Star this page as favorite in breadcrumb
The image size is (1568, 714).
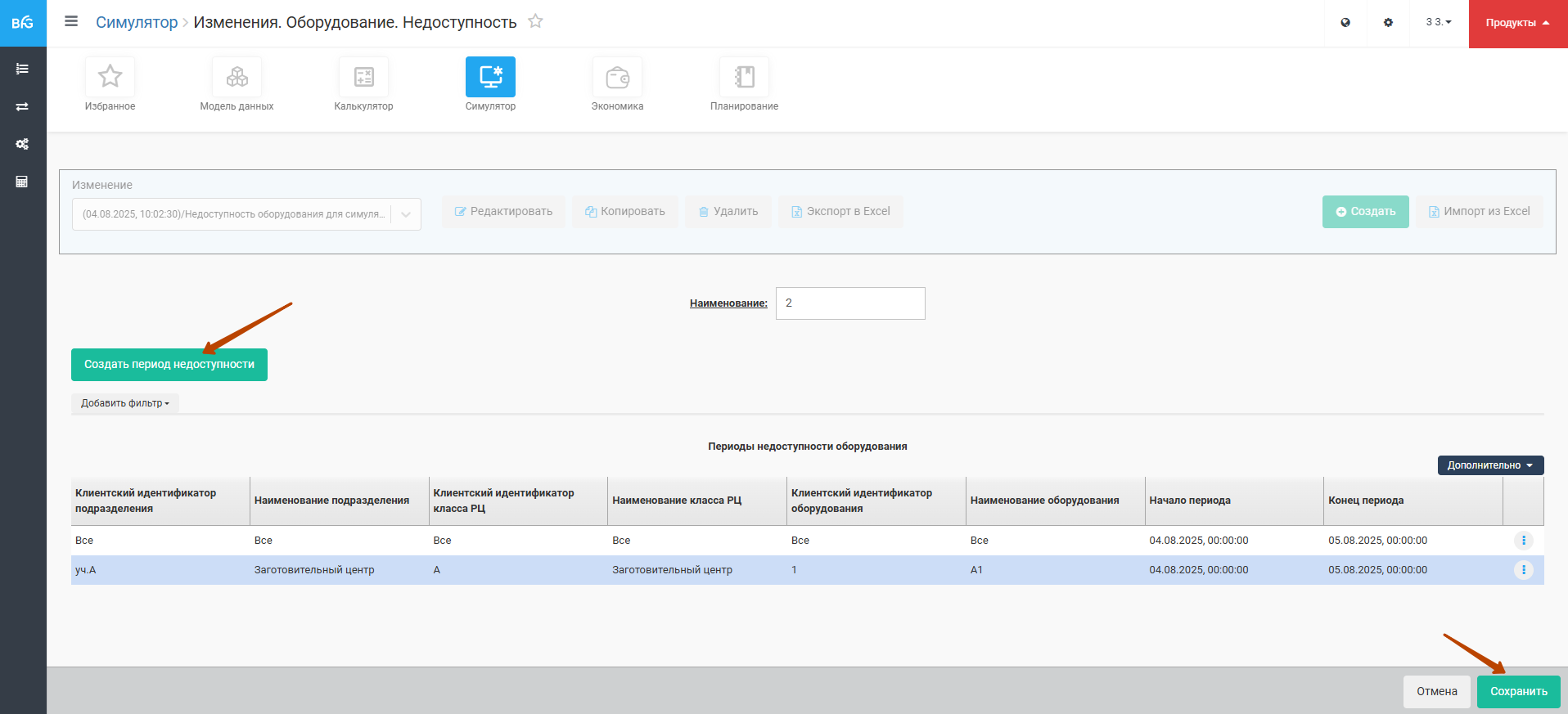pyautogui.click(x=535, y=21)
